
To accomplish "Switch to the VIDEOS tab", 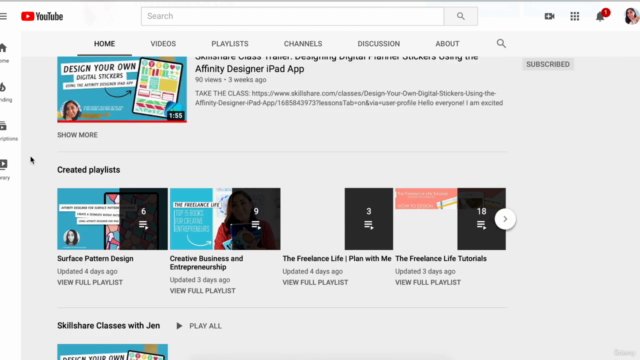I will click(x=163, y=44).
